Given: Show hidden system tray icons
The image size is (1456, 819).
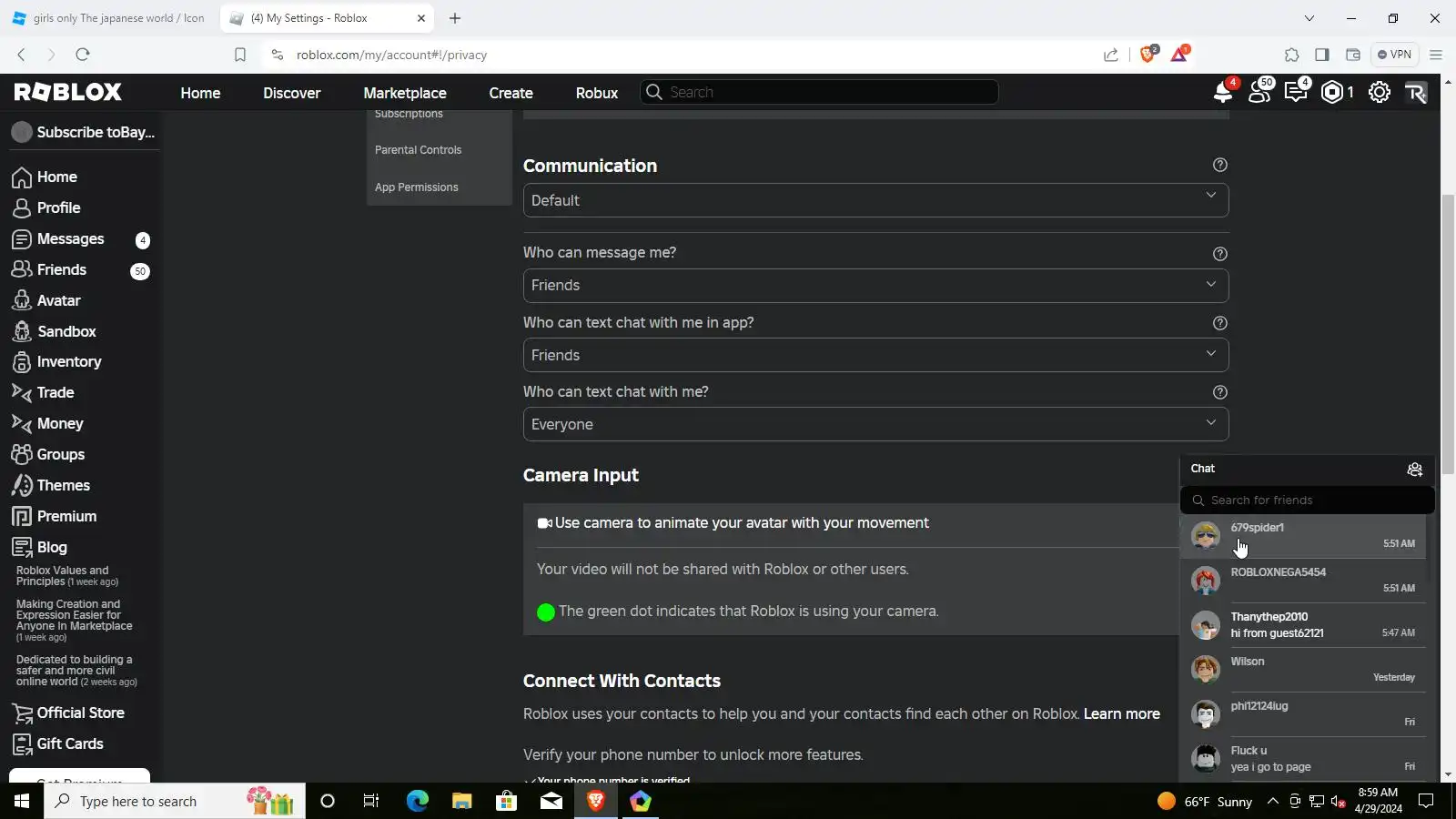Looking at the screenshot, I should pos(1272,801).
